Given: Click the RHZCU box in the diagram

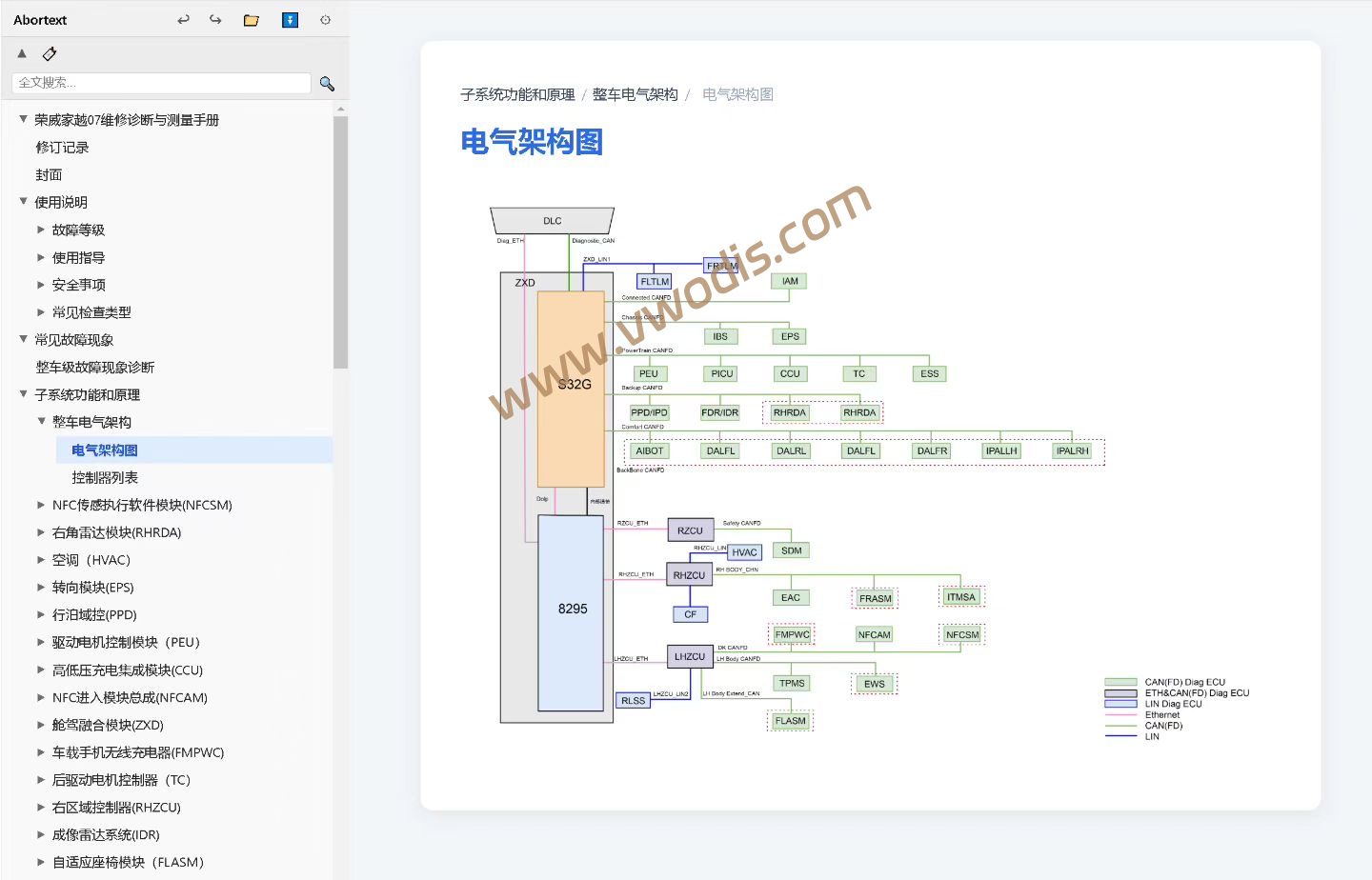Looking at the screenshot, I should (x=689, y=575).
